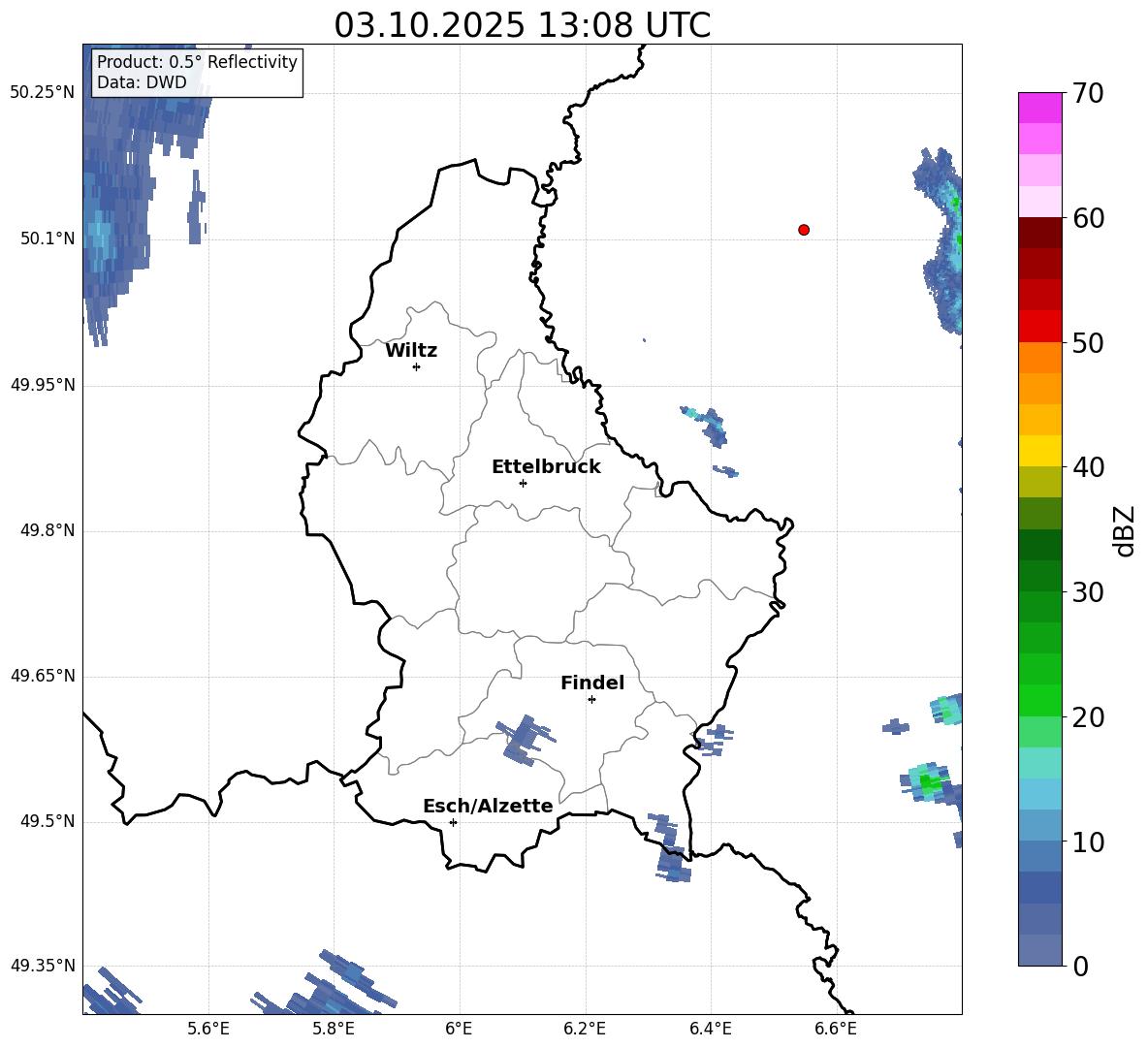The image size is (1148, 1048).
Task: Click the 5.6°E longitude label
Action: [208, 1029]
